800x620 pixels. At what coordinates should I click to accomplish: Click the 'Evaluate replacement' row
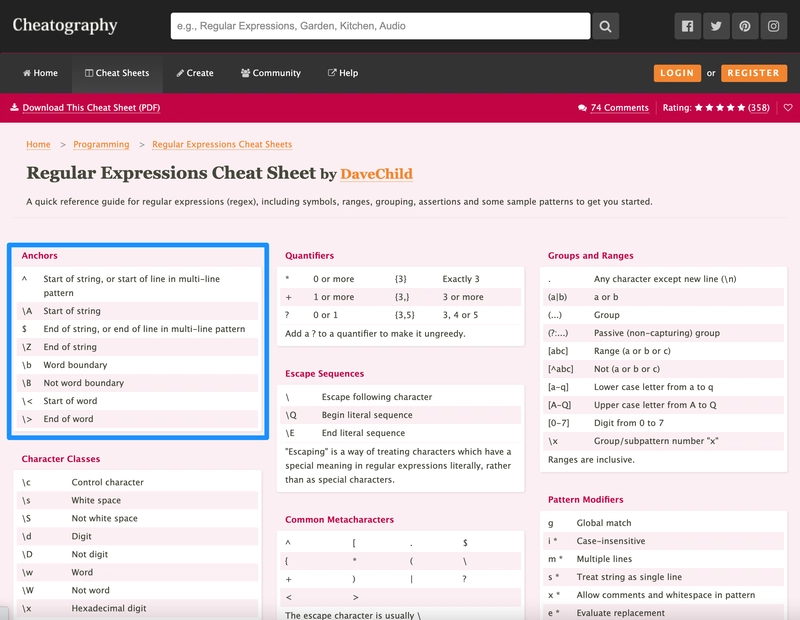pyautogui.click(x=663, y=613)
